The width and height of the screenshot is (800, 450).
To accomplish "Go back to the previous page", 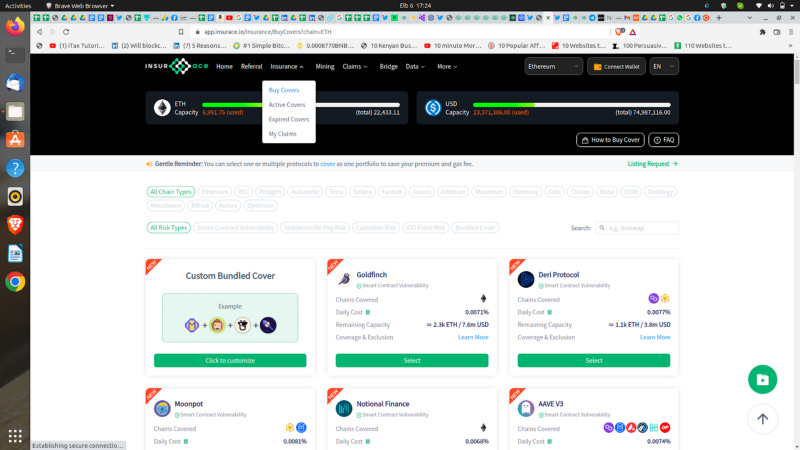I will tap(39, 32).
